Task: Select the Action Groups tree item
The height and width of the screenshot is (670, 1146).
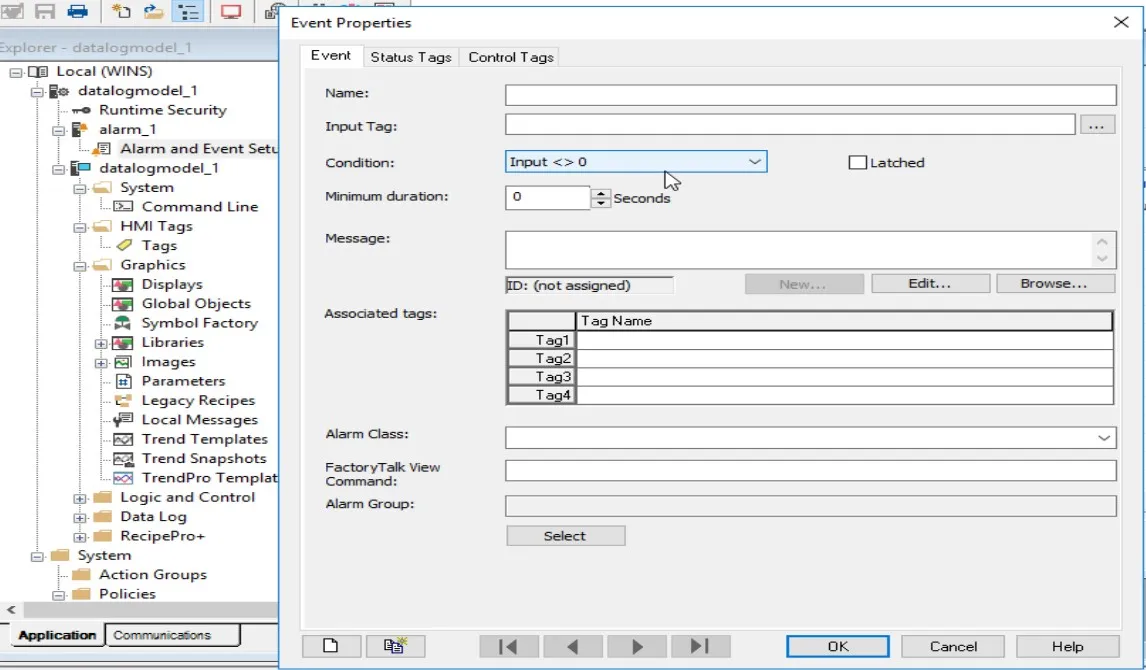Action: [153, 575]
